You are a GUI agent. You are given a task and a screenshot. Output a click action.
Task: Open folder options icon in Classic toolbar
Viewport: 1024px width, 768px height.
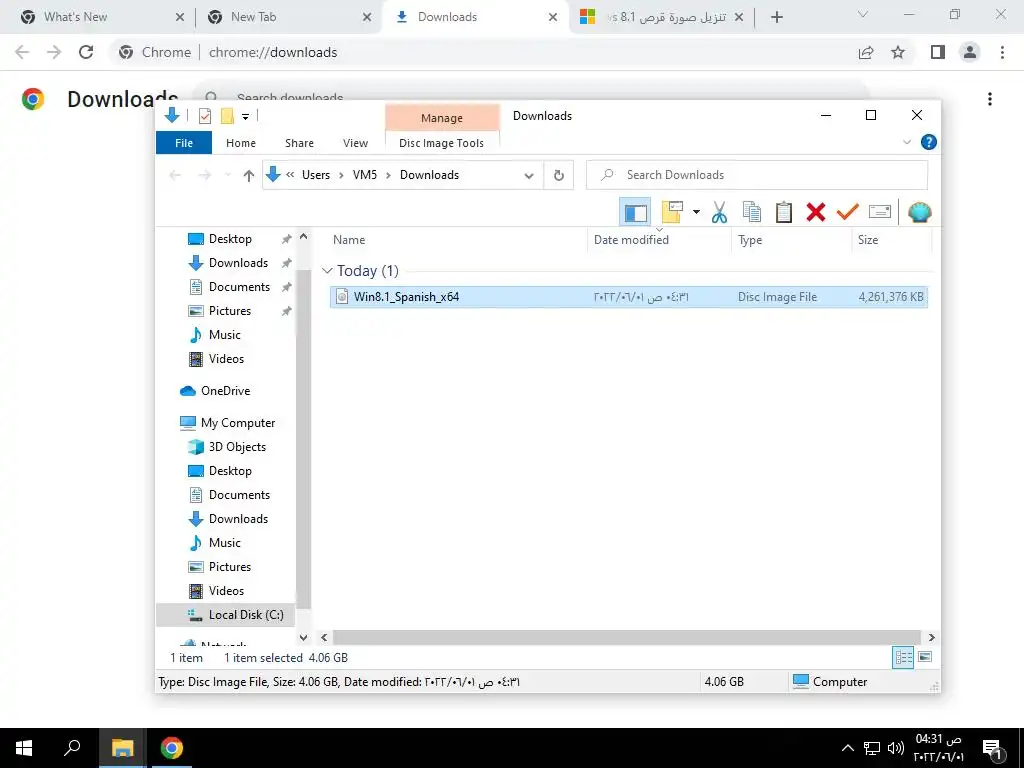(x=672, y=212)
